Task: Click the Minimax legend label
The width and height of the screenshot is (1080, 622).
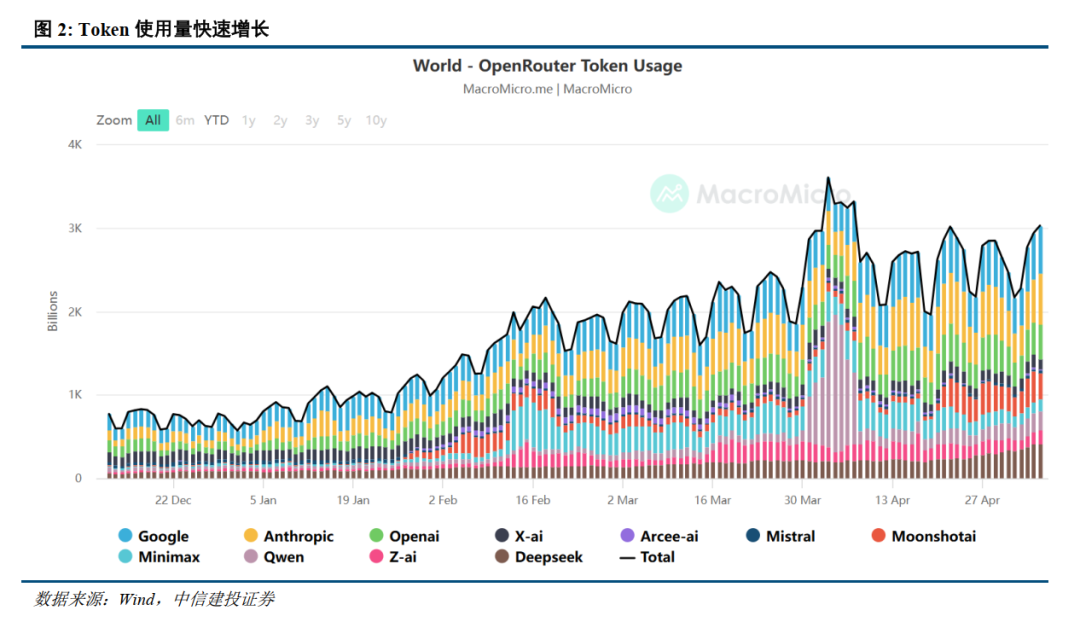Action: [x=169, y=557]
